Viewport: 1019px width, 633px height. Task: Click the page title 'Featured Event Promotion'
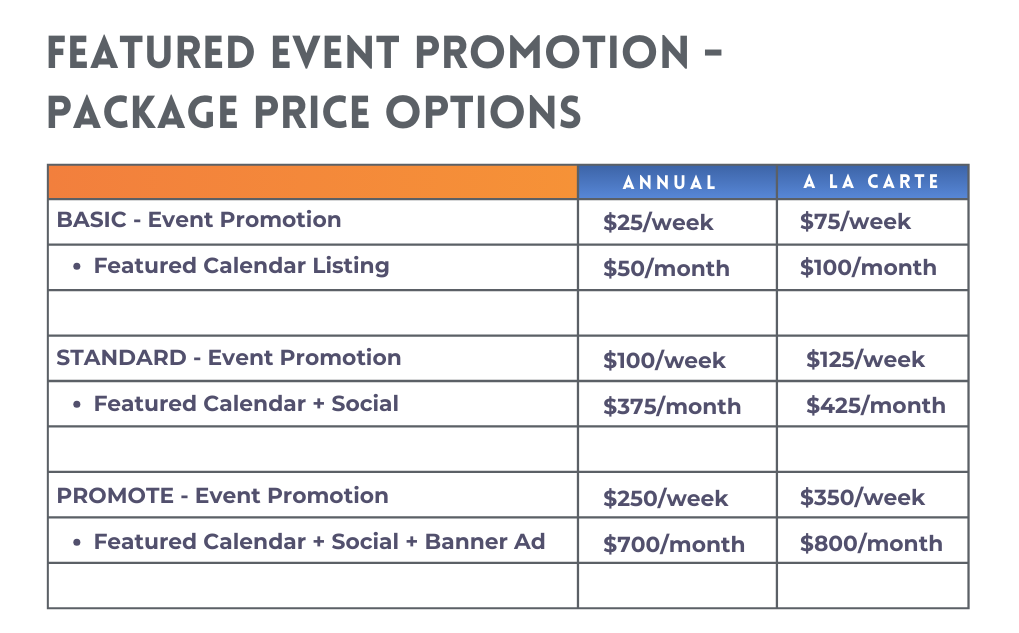[x=384, y=53]
